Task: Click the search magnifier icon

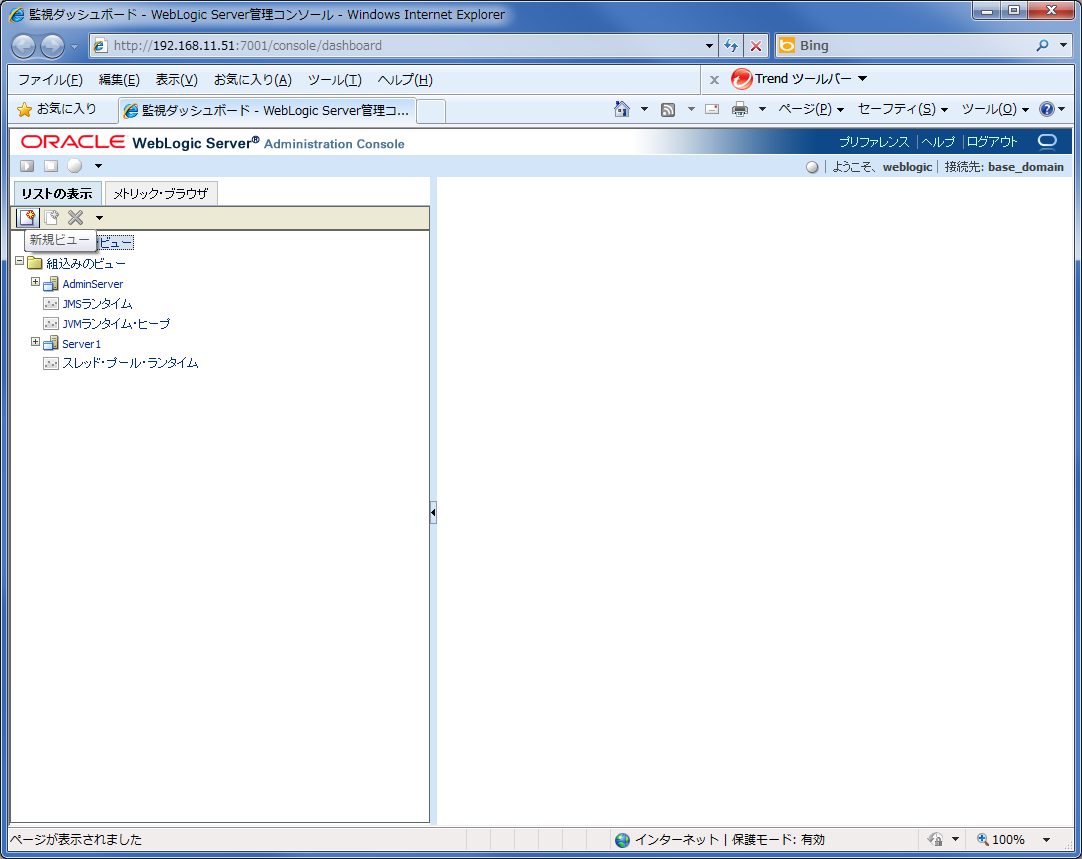Action: point(1042,46)
